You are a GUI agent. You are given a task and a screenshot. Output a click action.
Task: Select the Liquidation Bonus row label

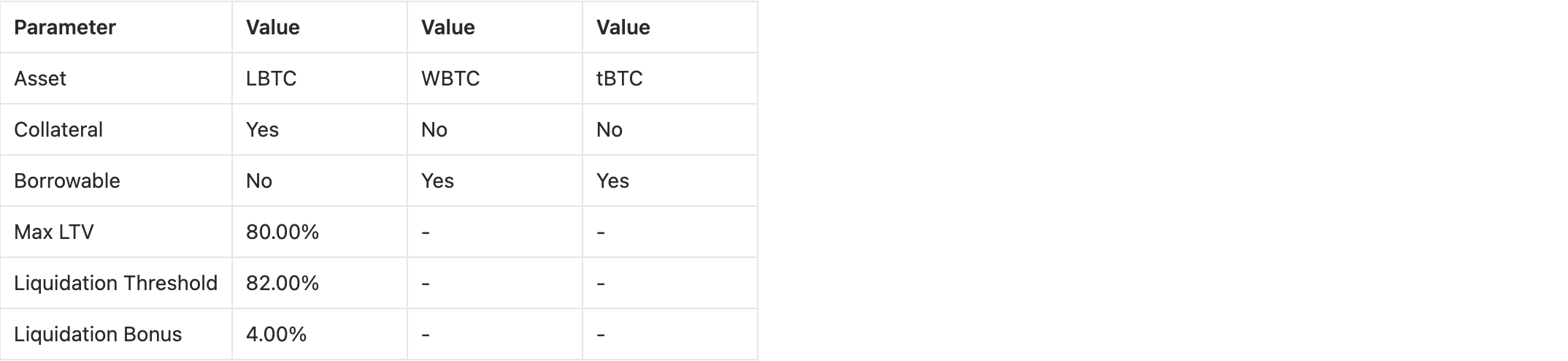point(98,335)
